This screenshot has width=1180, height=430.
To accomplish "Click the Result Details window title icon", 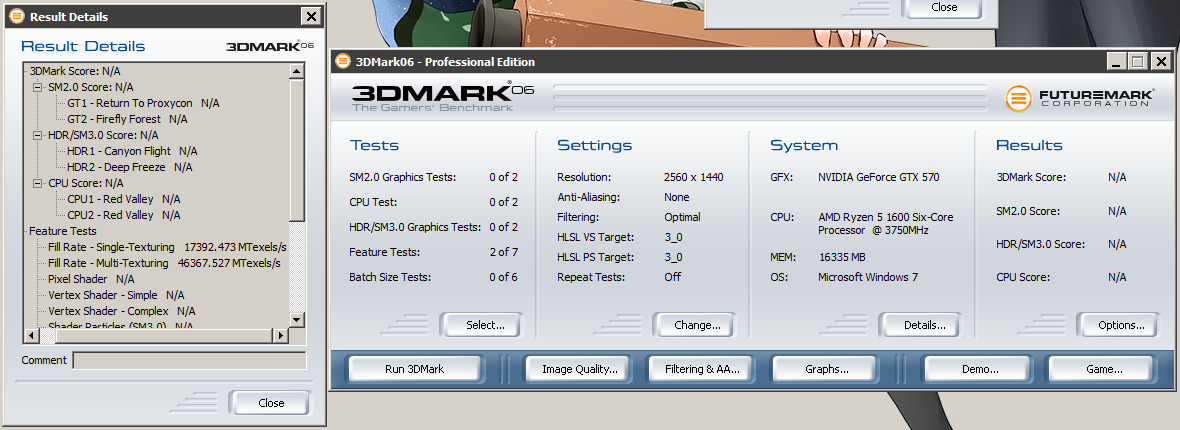I will [x=17, y=17].
